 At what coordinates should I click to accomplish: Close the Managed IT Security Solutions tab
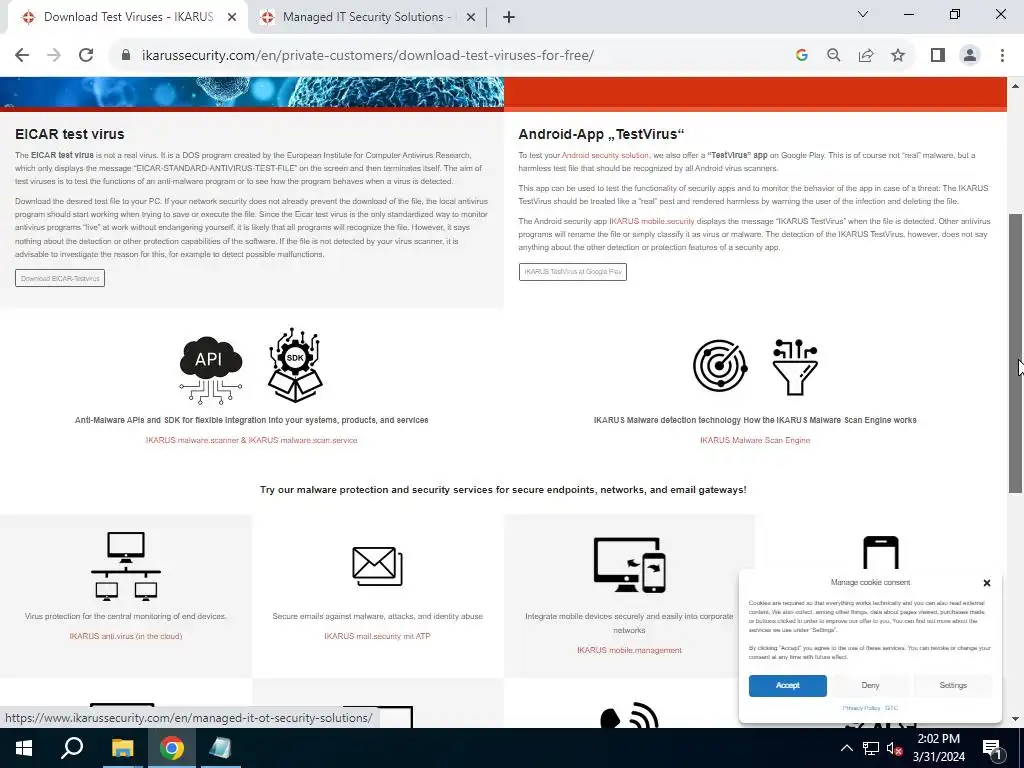click(471, 18)
